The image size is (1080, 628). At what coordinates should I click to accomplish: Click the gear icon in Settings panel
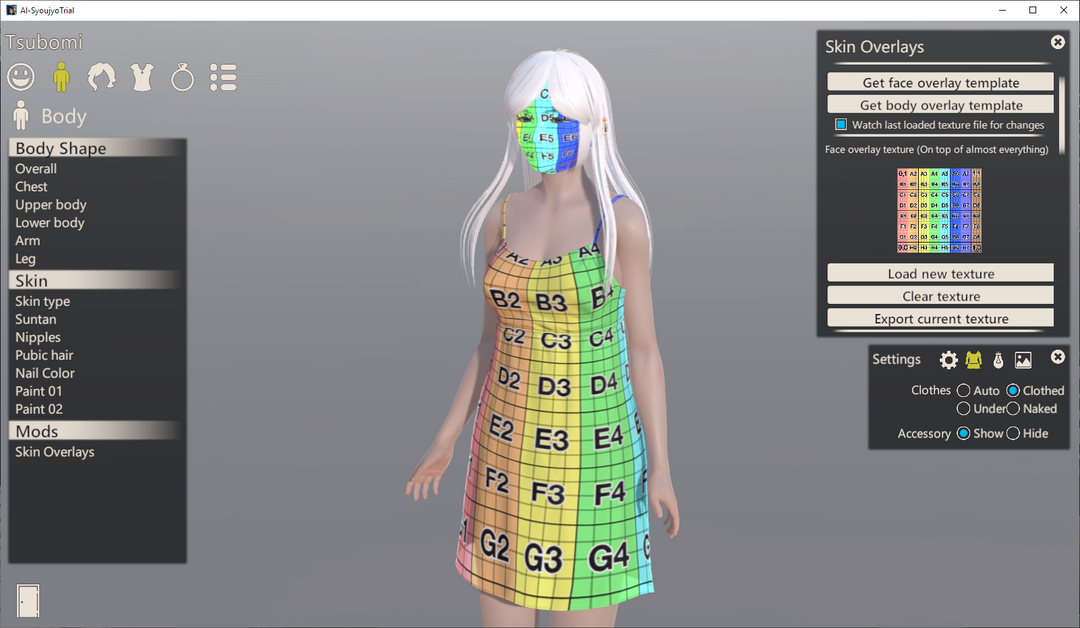point(947,360)
